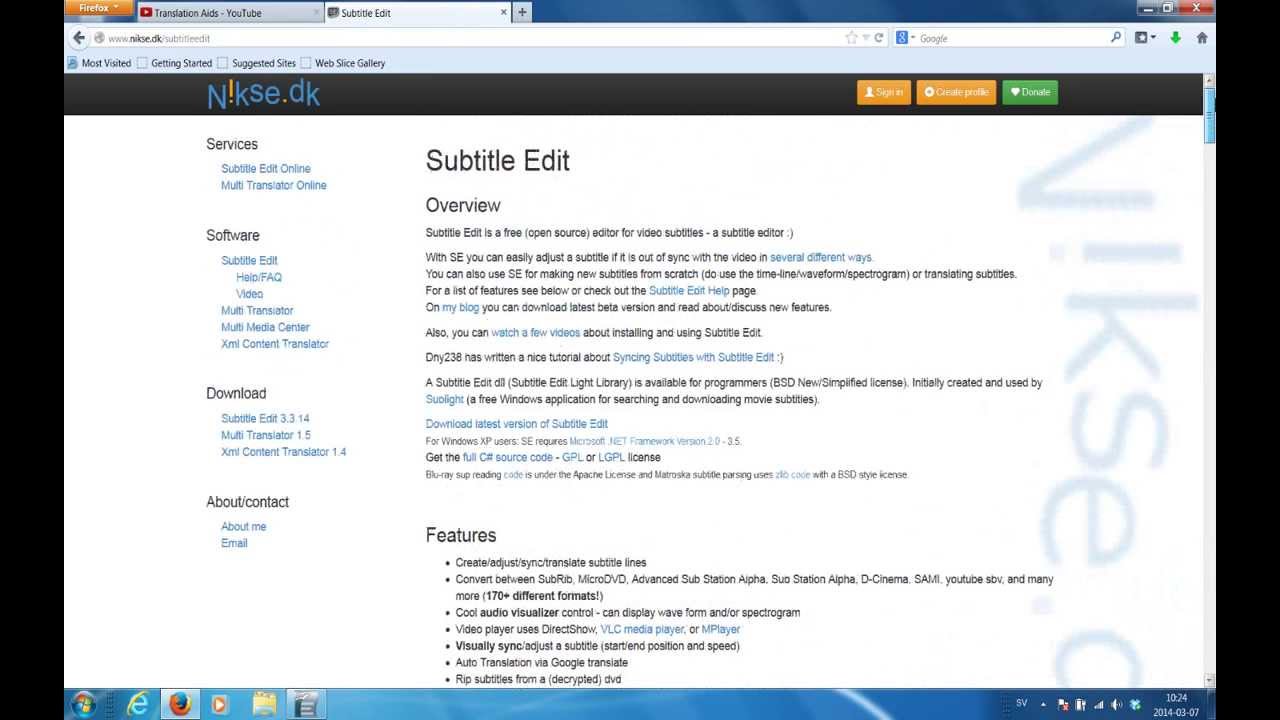Open the Multi Translator Online link
Viewport: 1280px width, 720px height.
[274, 185]
